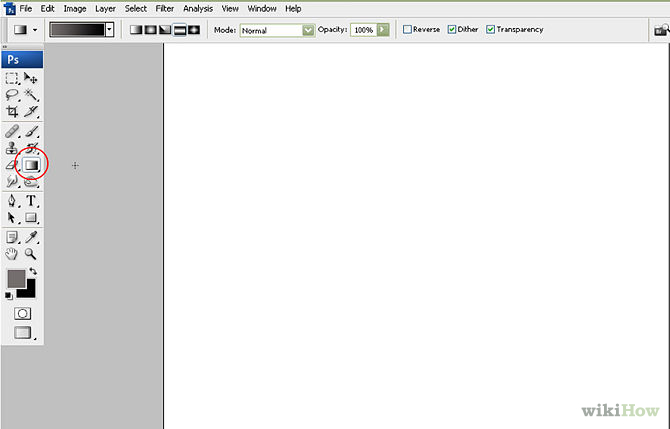Viewport: 670px width, 429px height.
Task: Open the View menu
Action: 230,9
